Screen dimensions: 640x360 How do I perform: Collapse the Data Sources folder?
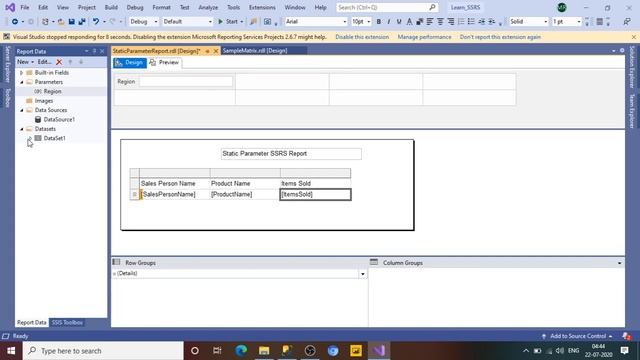pos(22,110)
